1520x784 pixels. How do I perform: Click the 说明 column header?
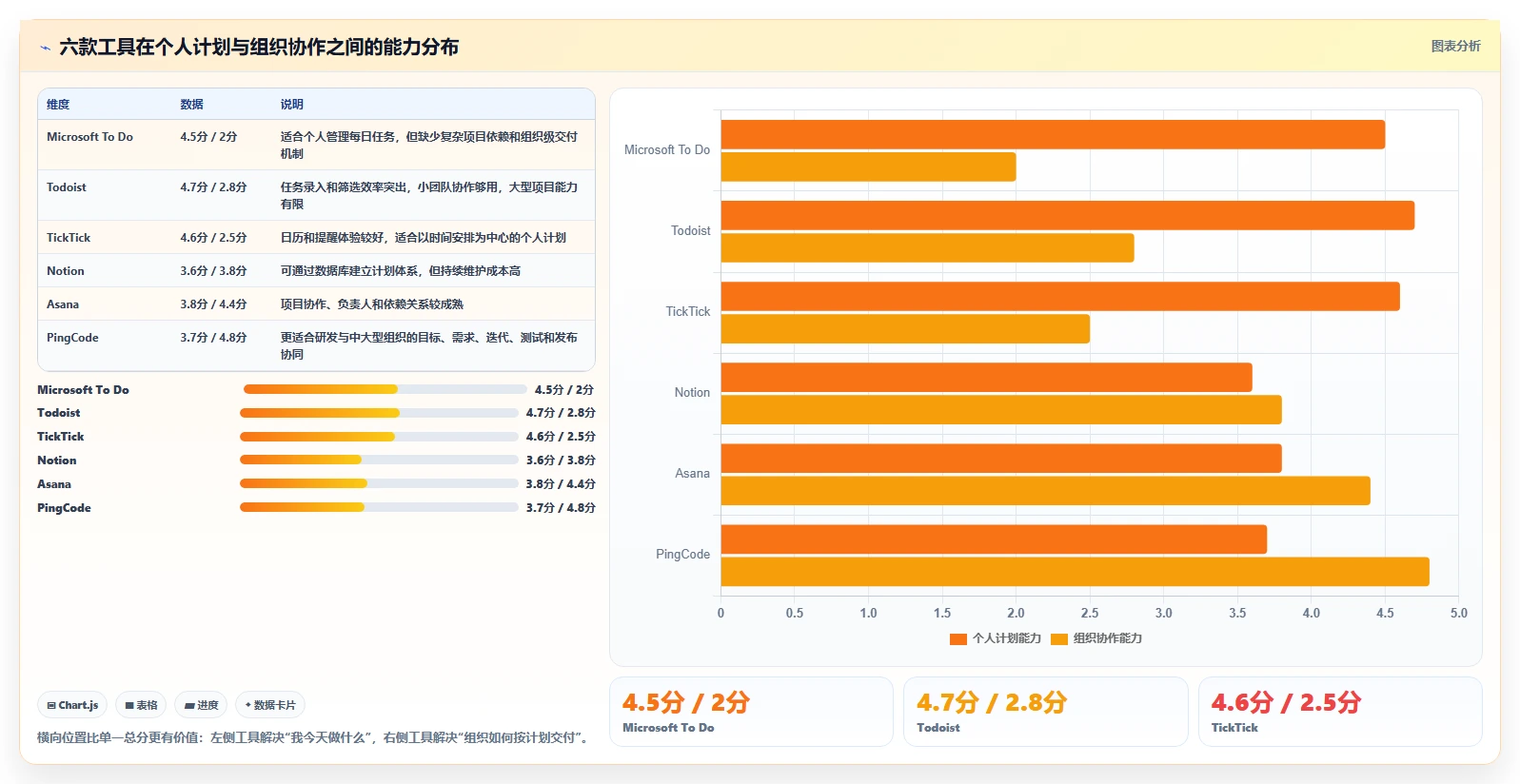pos(291,105)
